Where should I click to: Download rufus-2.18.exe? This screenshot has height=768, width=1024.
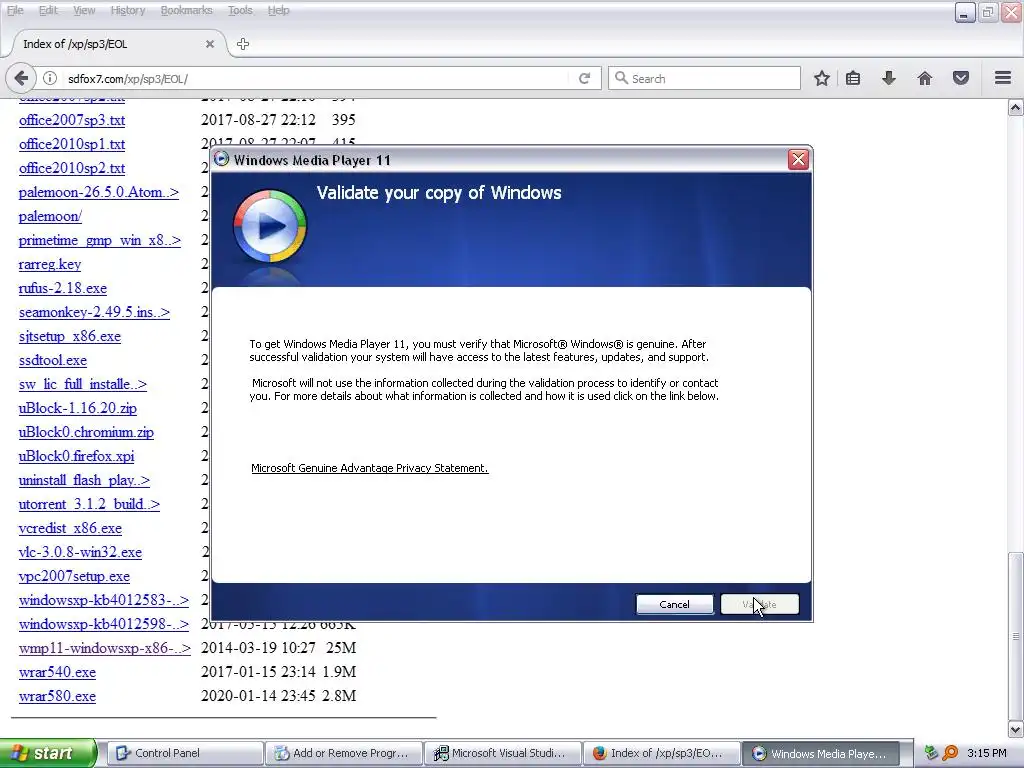[x=63, y=288]
